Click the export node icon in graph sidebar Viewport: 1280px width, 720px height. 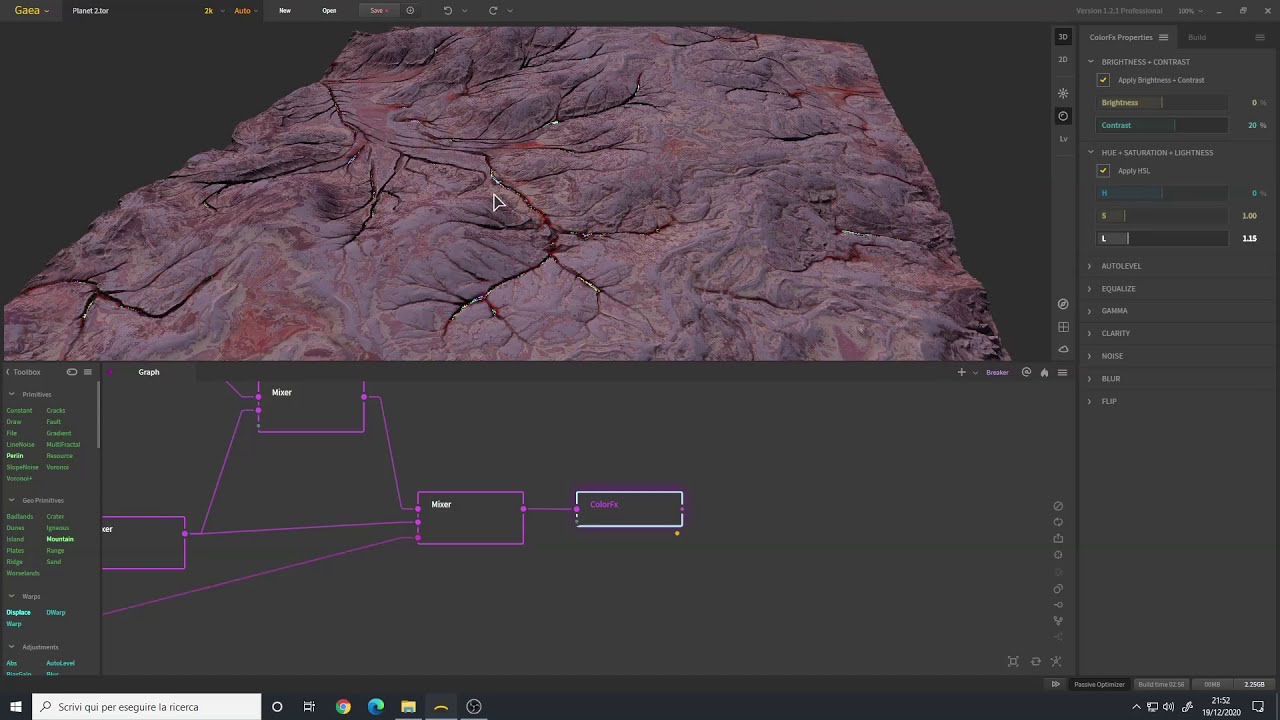(1058, 538)
